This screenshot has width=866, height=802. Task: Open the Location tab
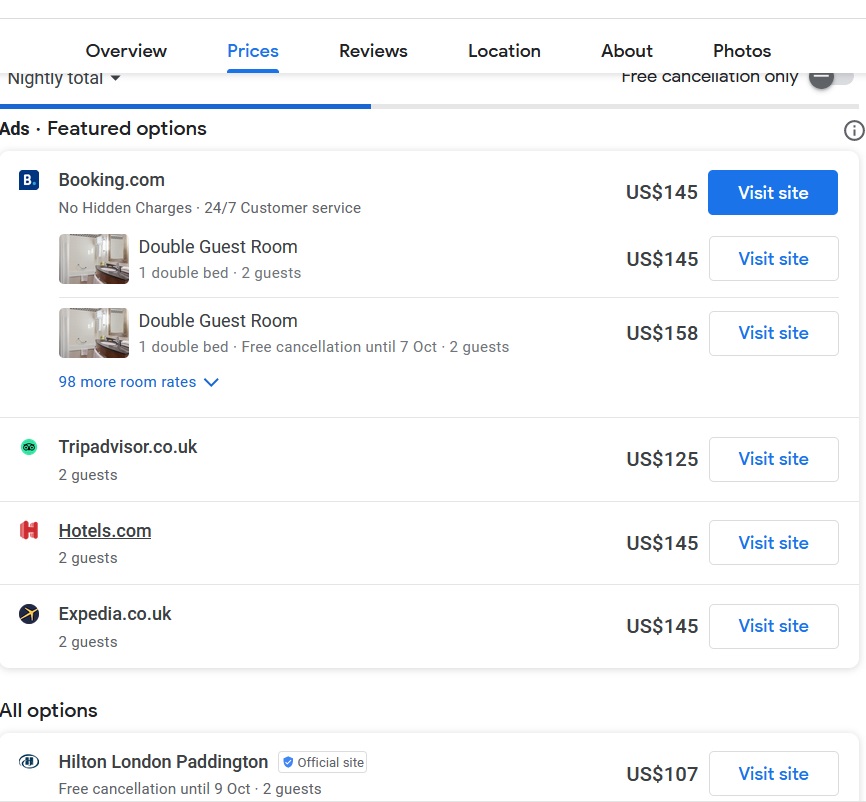click(x=504, y=51)
